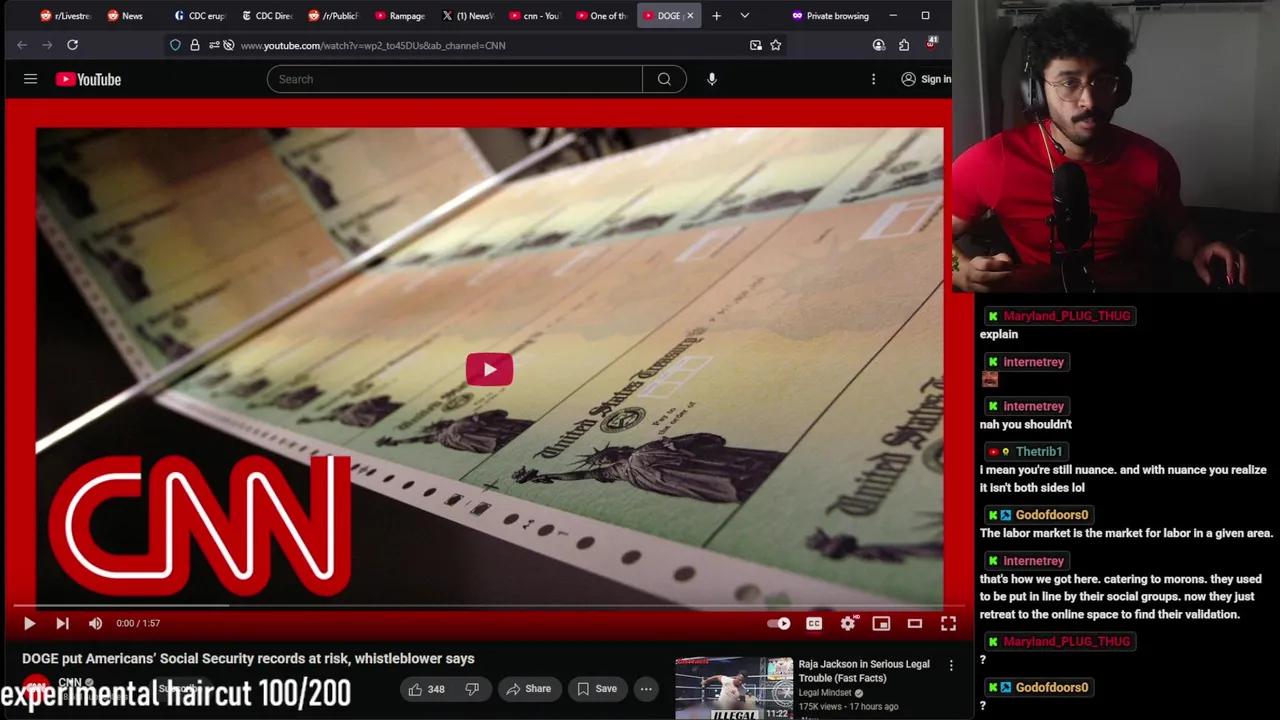
Task: Enter full screen mode
Action: coord(948,623)
